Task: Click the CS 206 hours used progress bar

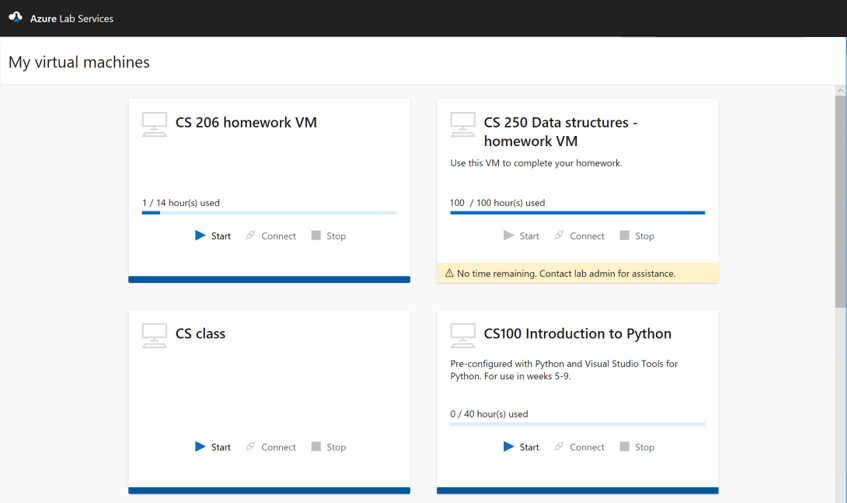Action: (x=269, y=212)
